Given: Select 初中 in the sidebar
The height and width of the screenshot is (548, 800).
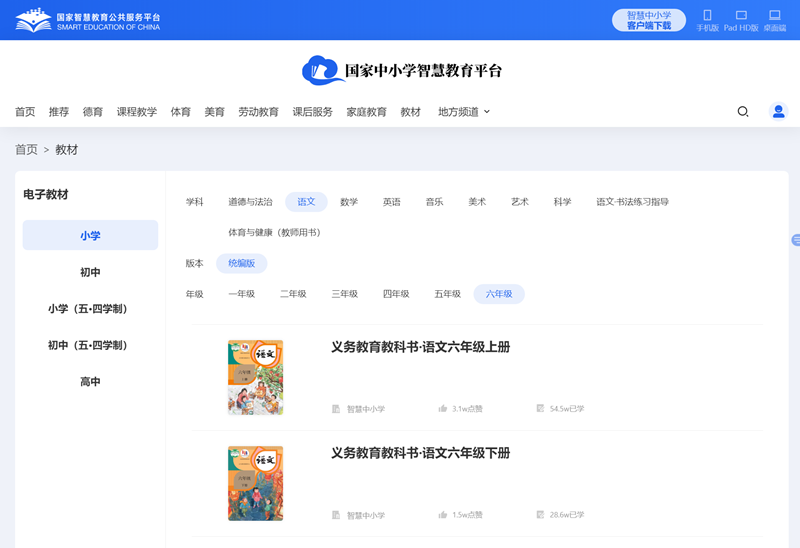Looking at the screenshot, I should pyautogui.click(x=90, y=272).
